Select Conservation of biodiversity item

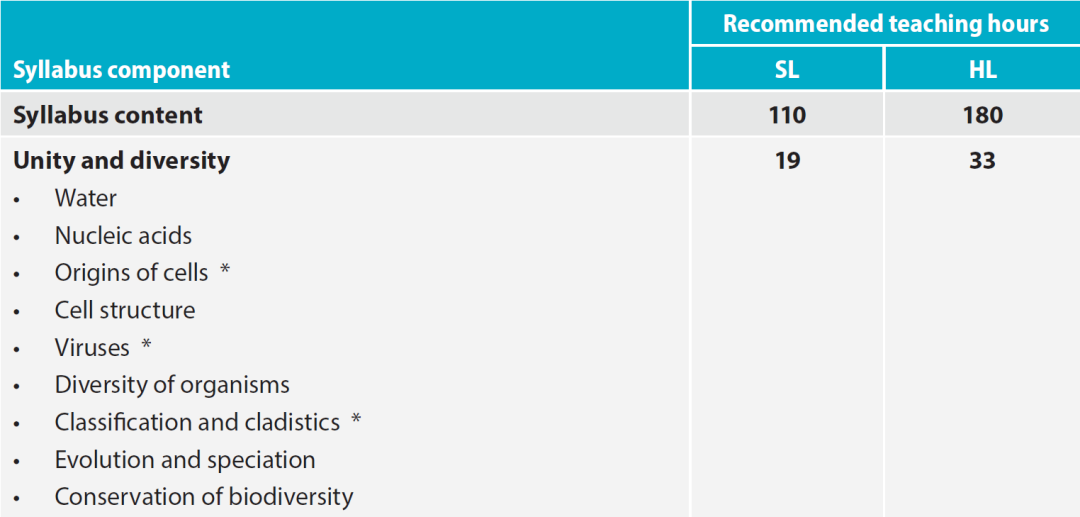[204, 496]
